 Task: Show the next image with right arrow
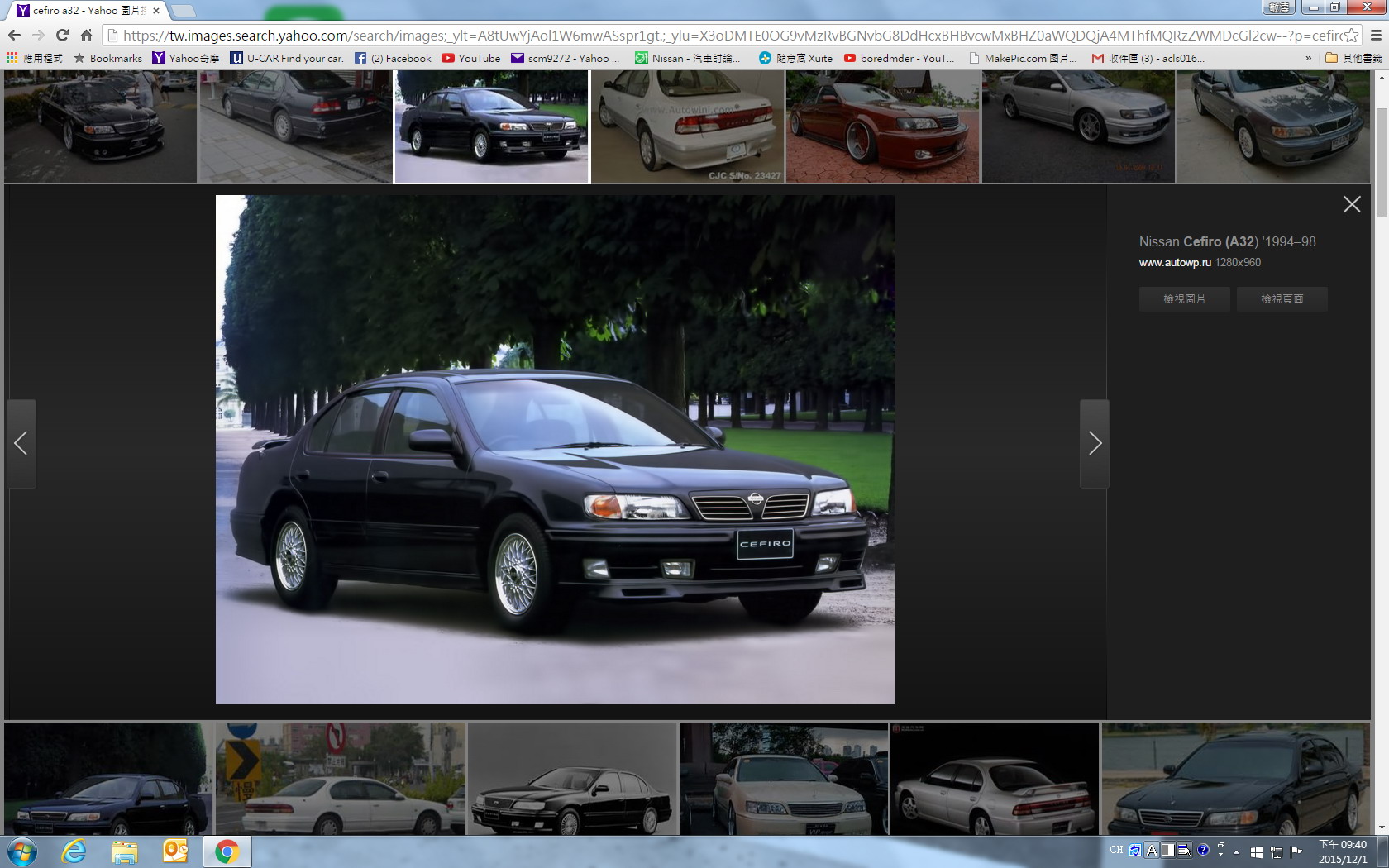point(1095,444)
